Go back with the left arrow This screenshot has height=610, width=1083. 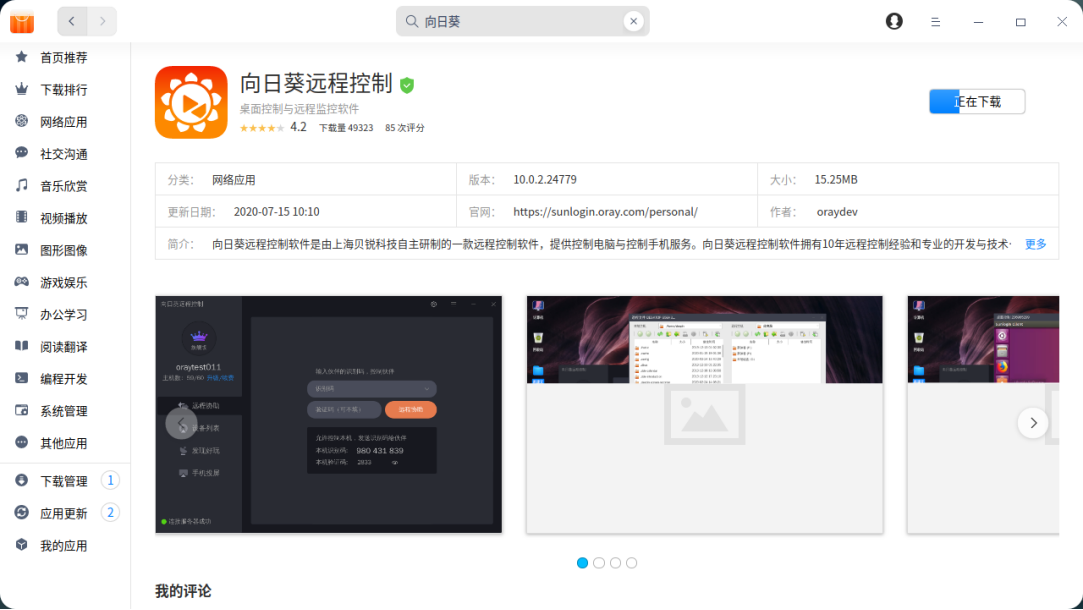click(x=72, y=21)
